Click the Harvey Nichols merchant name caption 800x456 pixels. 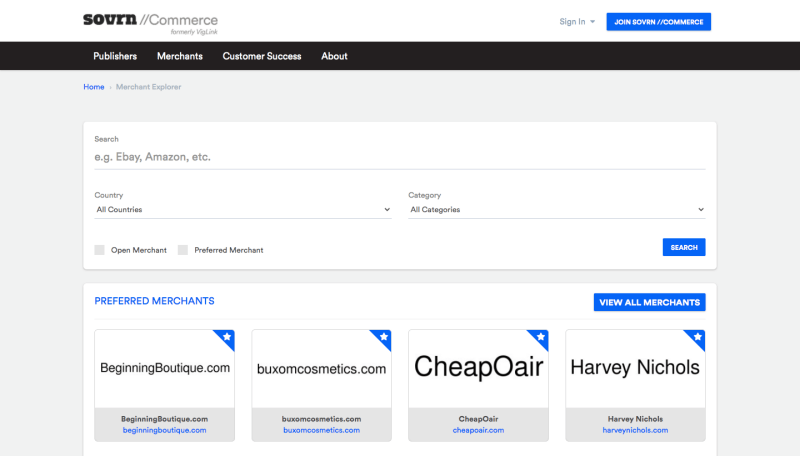pos(635,419)
